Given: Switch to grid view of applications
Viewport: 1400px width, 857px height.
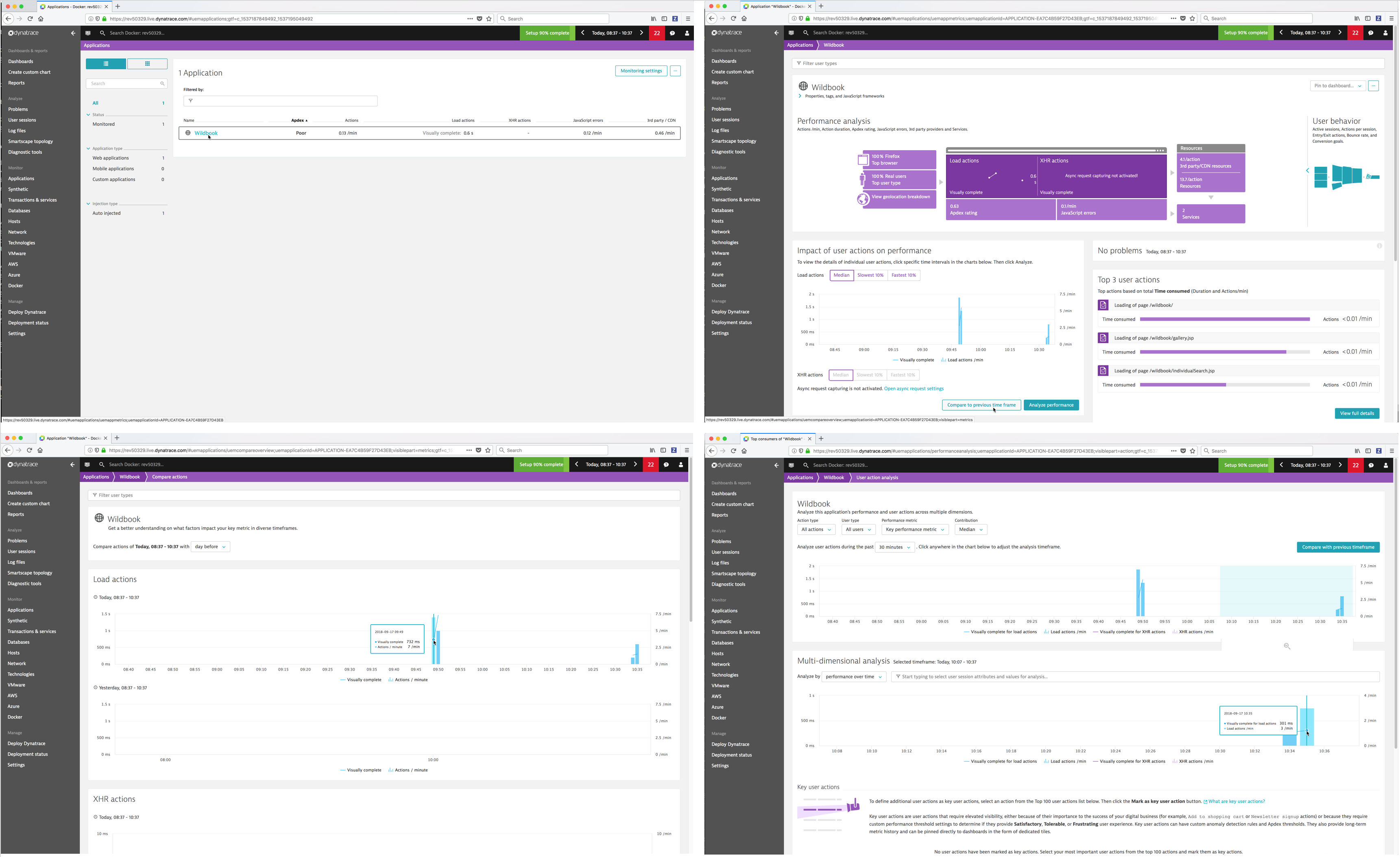Looking at the screenshot, I should [147, 63].
